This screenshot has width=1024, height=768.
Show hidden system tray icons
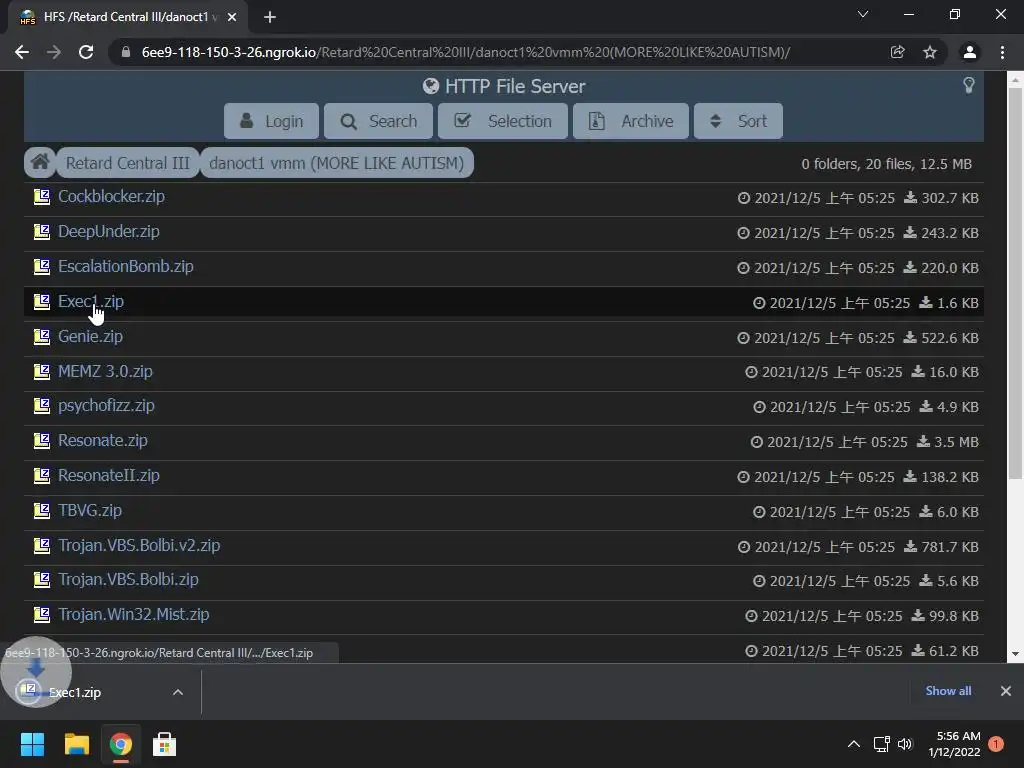854,744
